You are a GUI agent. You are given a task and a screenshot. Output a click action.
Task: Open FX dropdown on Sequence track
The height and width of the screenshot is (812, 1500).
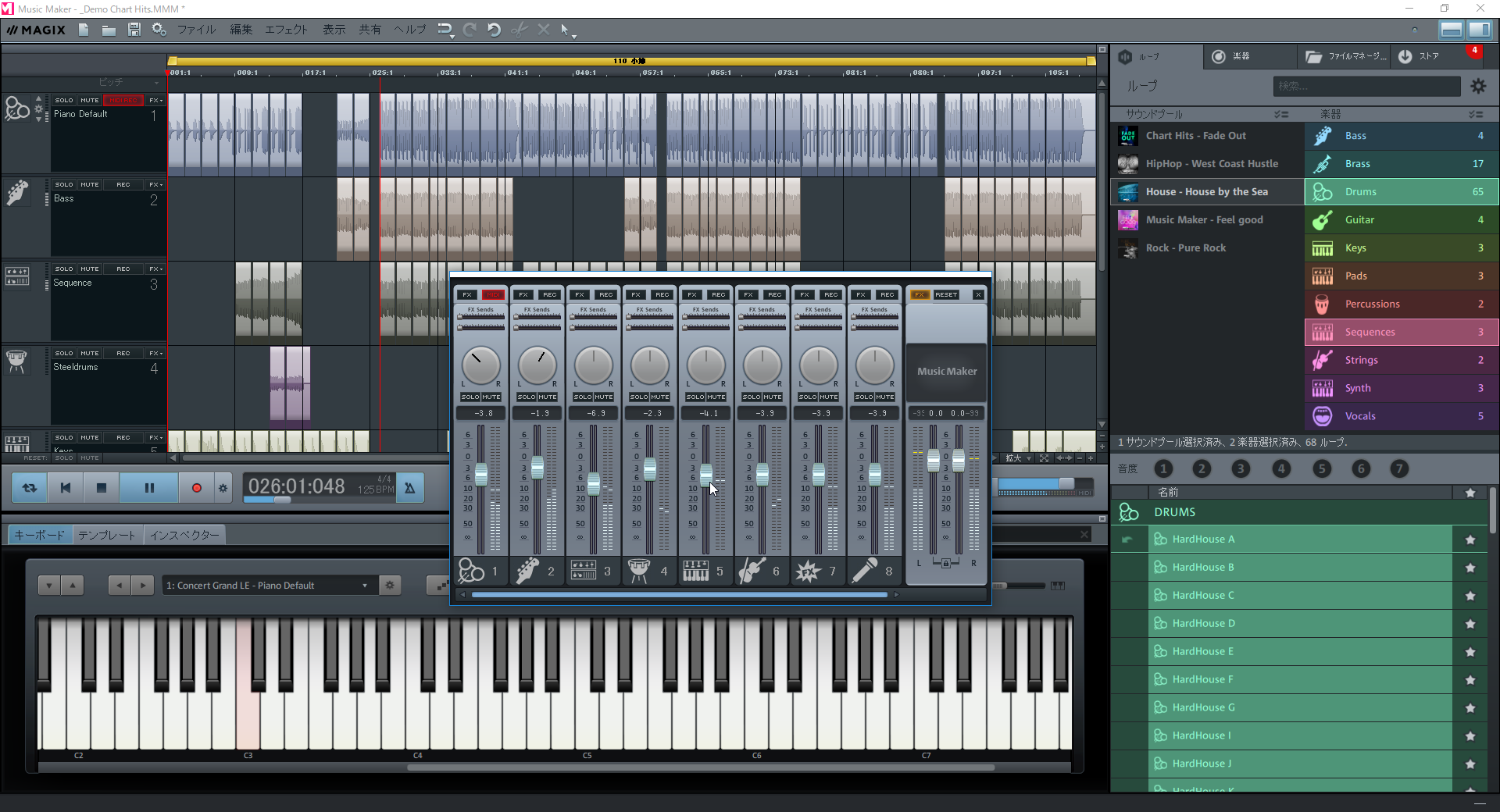(155, 269)
